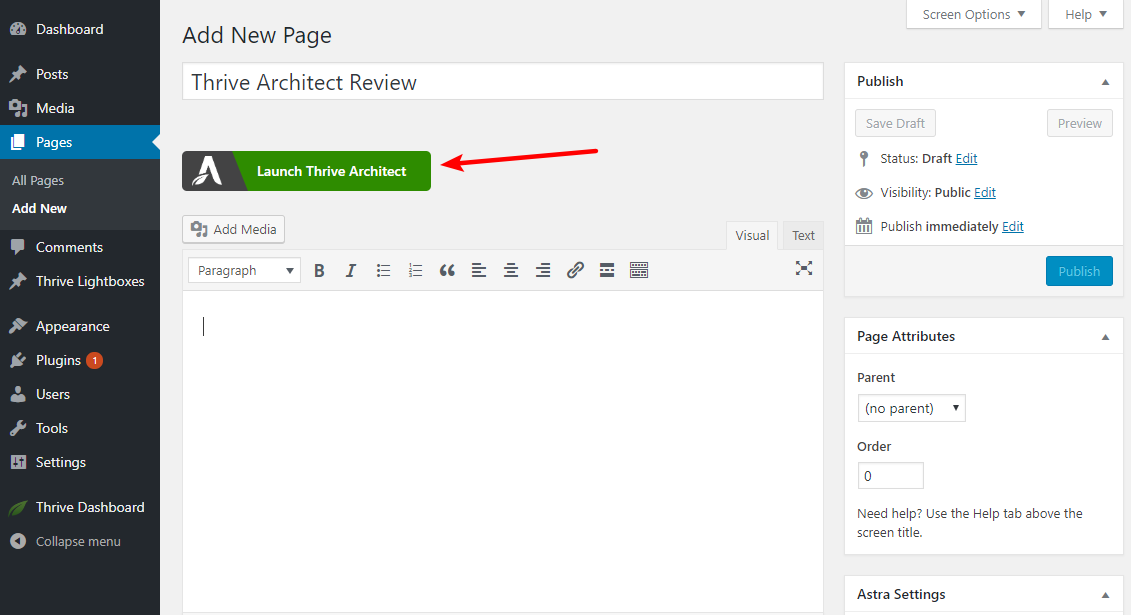Open the Thrive Dashboard menu label

(x=90, y=508)
